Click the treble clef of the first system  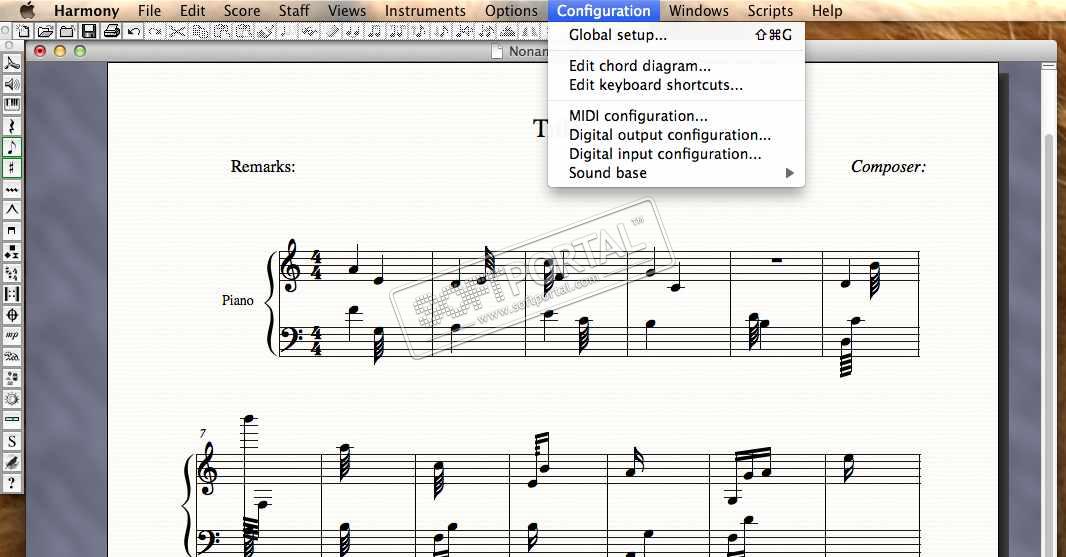coord(291,265)
